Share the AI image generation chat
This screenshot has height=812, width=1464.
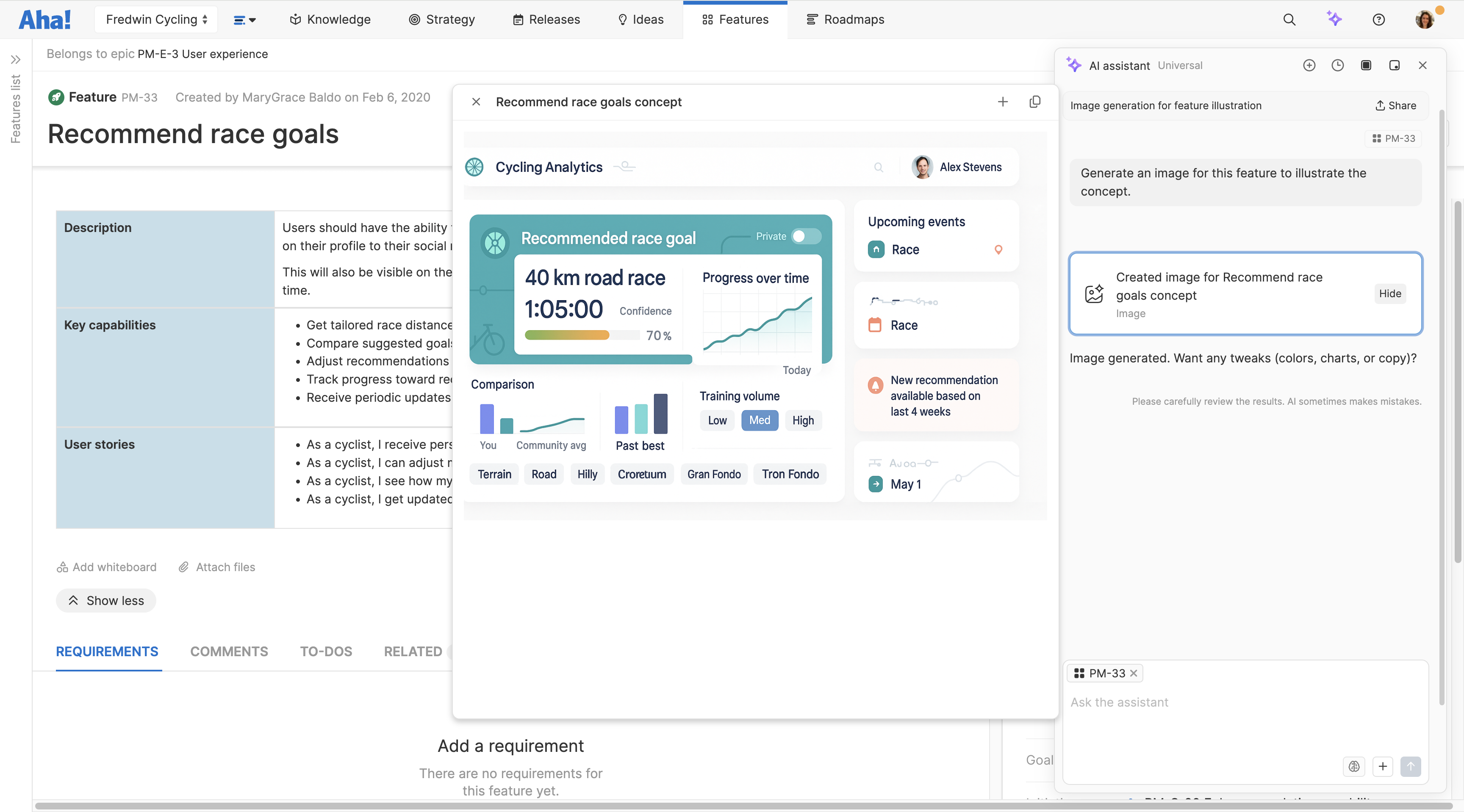1396,105
